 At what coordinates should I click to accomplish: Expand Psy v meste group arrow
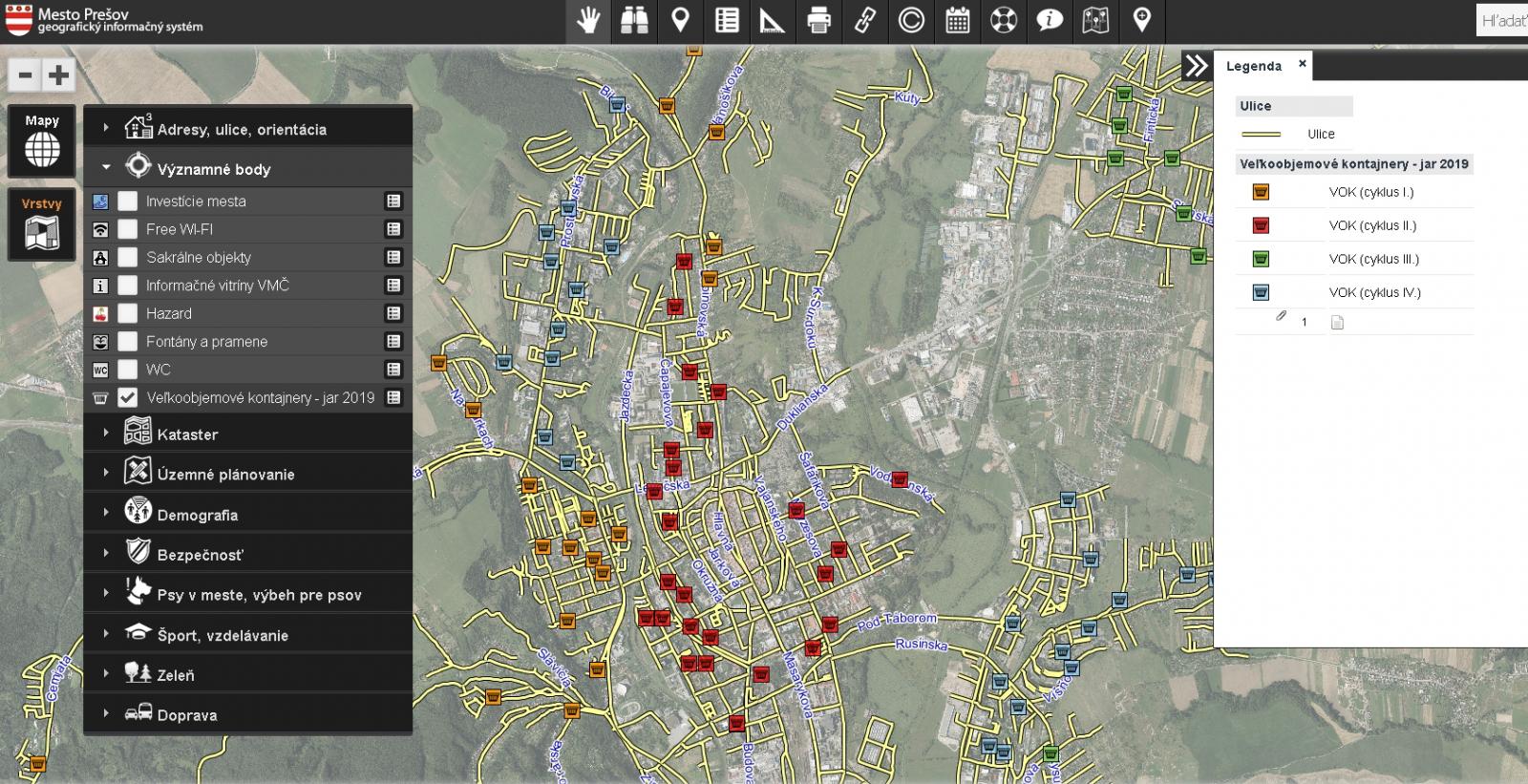click(106, 592)
